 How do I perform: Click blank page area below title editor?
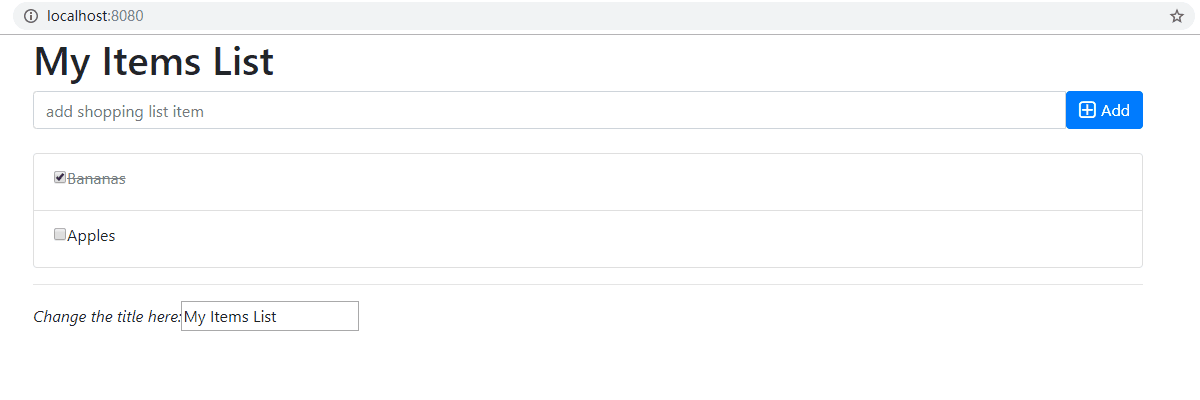tap(600, 365)
